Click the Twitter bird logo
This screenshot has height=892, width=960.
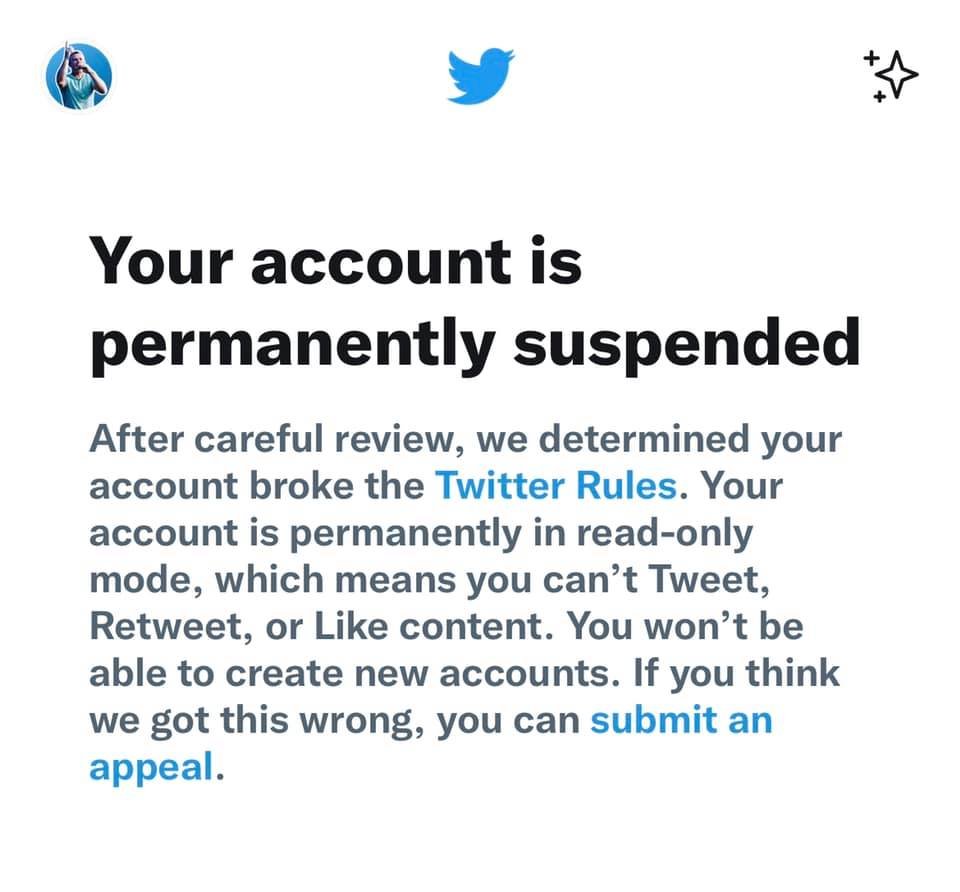[x=480, y=77]
